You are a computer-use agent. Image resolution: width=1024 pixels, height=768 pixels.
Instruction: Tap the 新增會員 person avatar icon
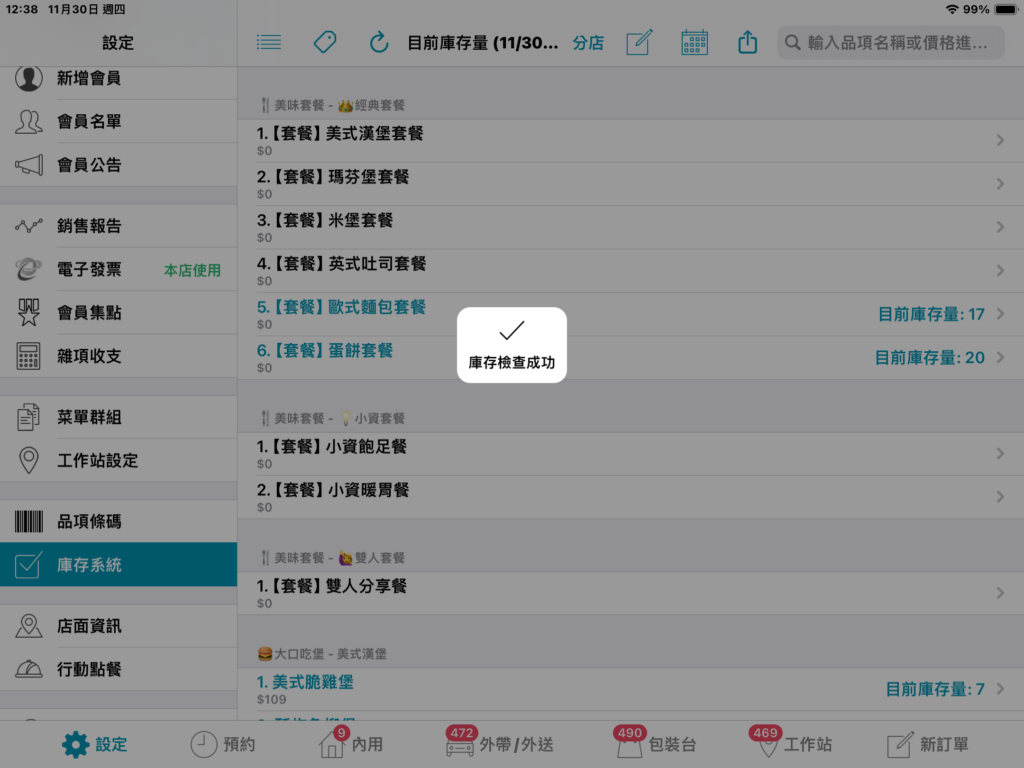(28, 78)
